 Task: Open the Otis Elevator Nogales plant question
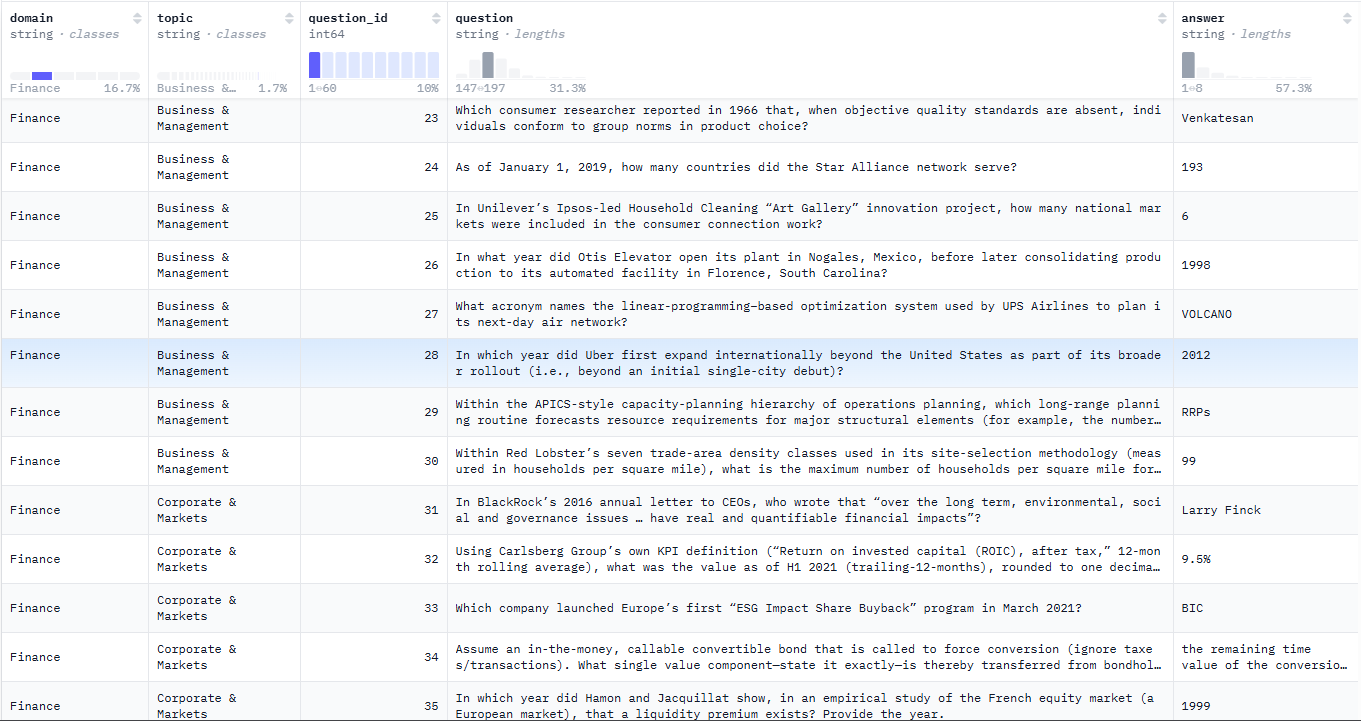point(810,265)
